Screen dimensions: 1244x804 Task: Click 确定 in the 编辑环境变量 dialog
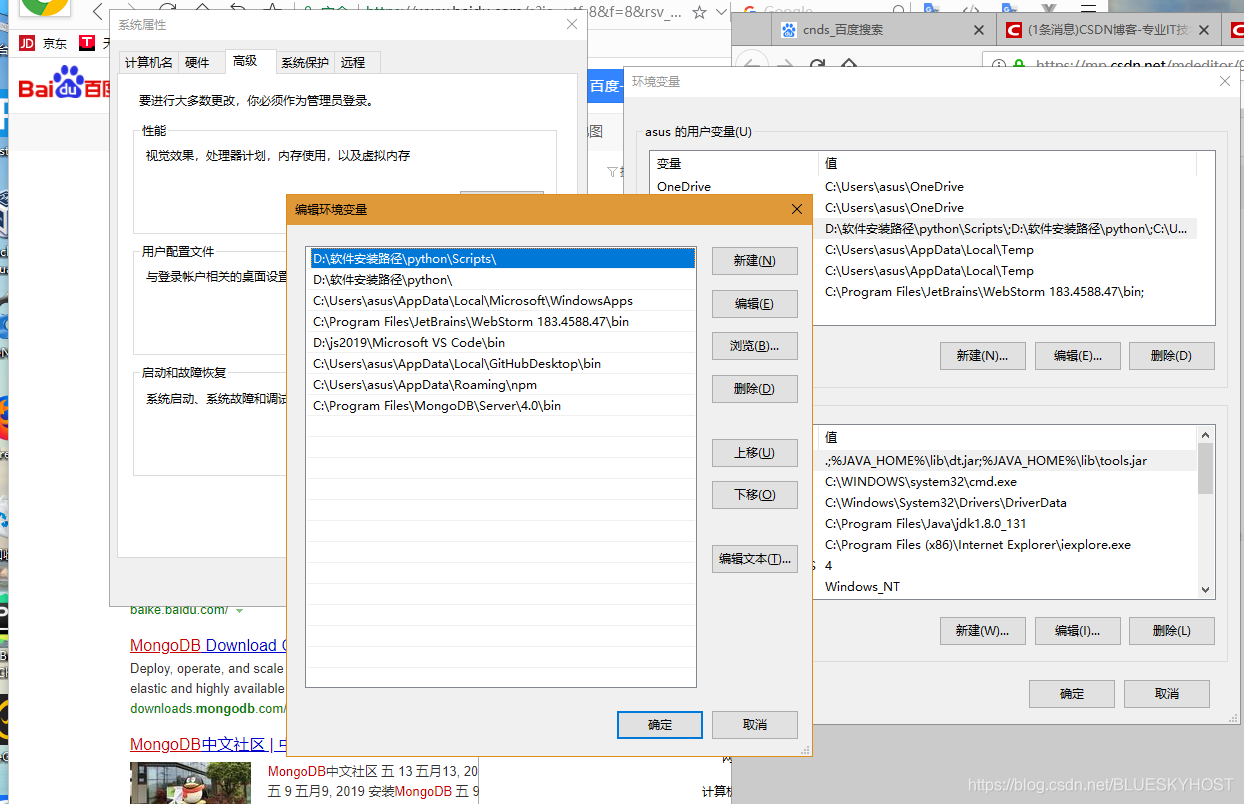click(x=659, y=725)
